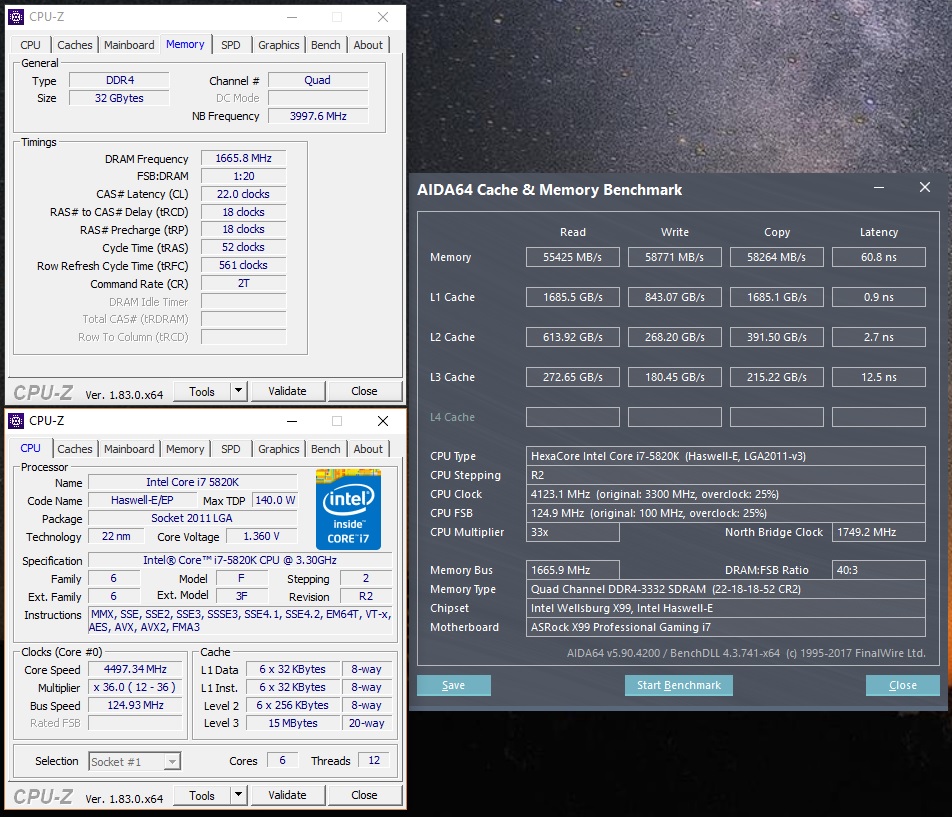Open the About tab in the lower CPU-Z window
Image resolution: width=952 pixels, height=817 pixels.
click(x=369, y=449)
